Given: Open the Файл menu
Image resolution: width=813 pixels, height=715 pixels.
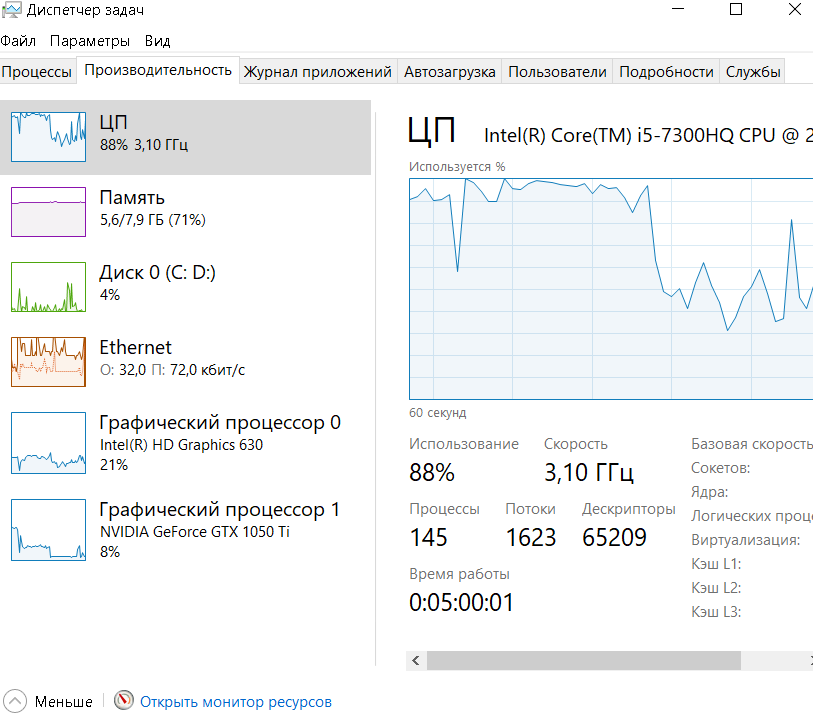Looking at the screenshot, I should point(18,41).
